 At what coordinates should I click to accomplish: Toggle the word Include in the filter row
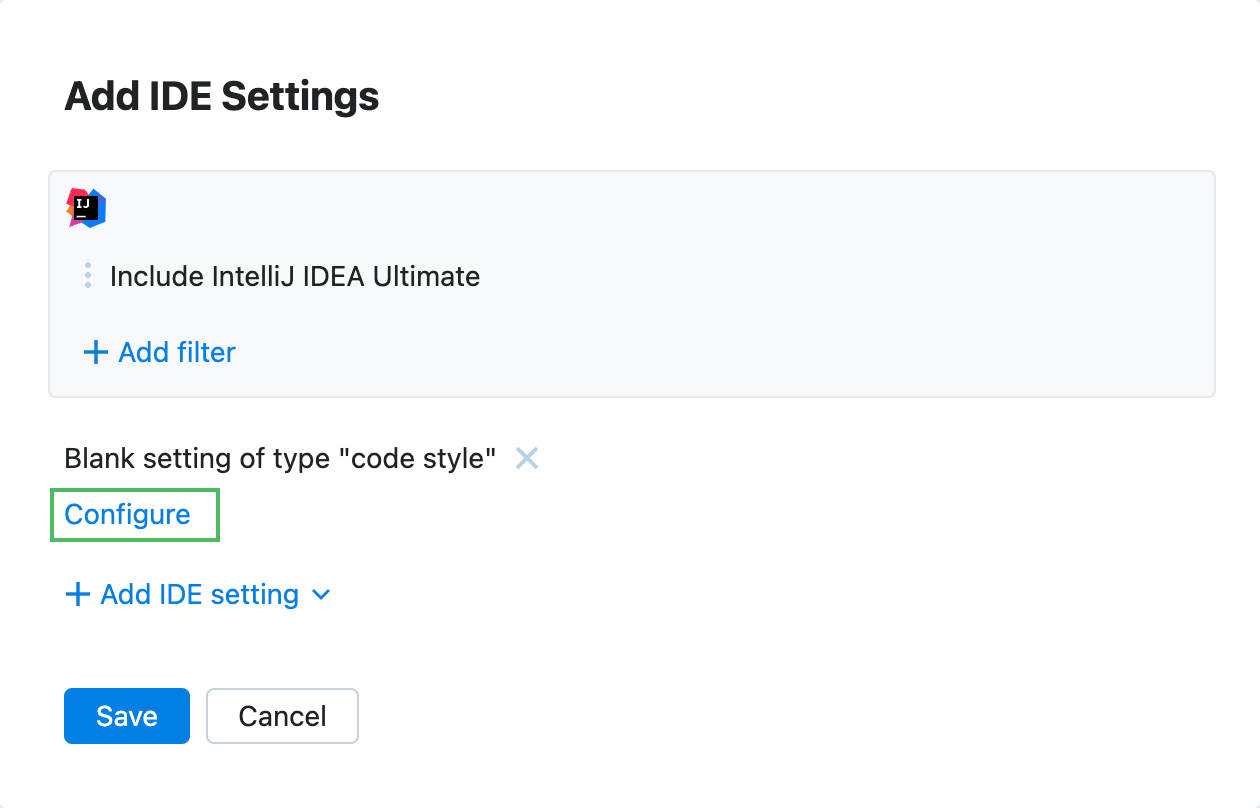coord(144,276)
